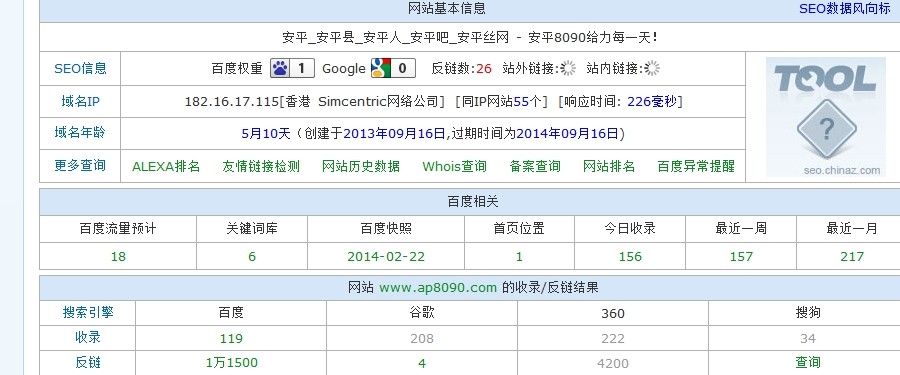Screen dimensions: 900x375
Task: Click the www.ap8090.com site link
Action: pos(438,288)
